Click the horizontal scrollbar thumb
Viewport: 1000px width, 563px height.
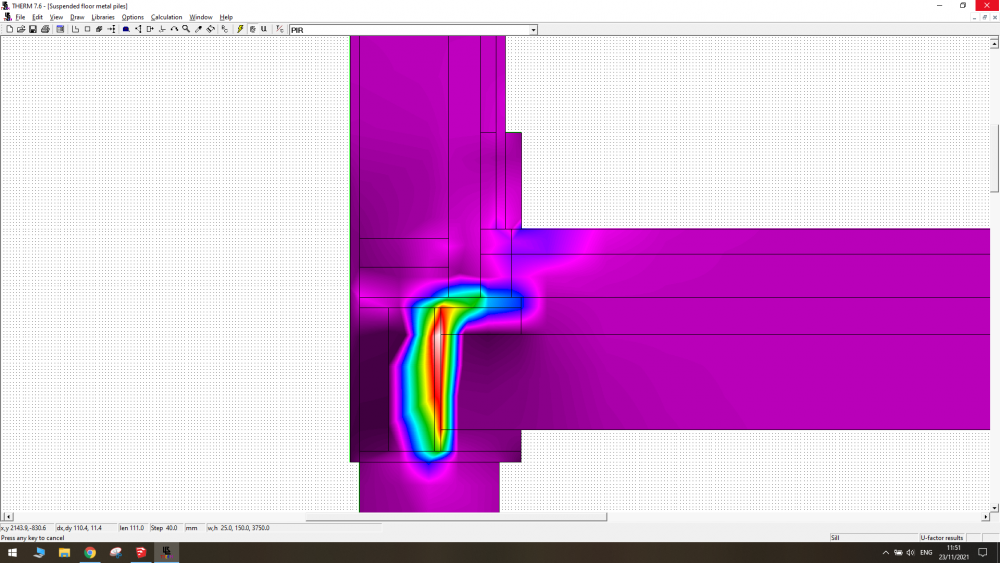[456, 516]
